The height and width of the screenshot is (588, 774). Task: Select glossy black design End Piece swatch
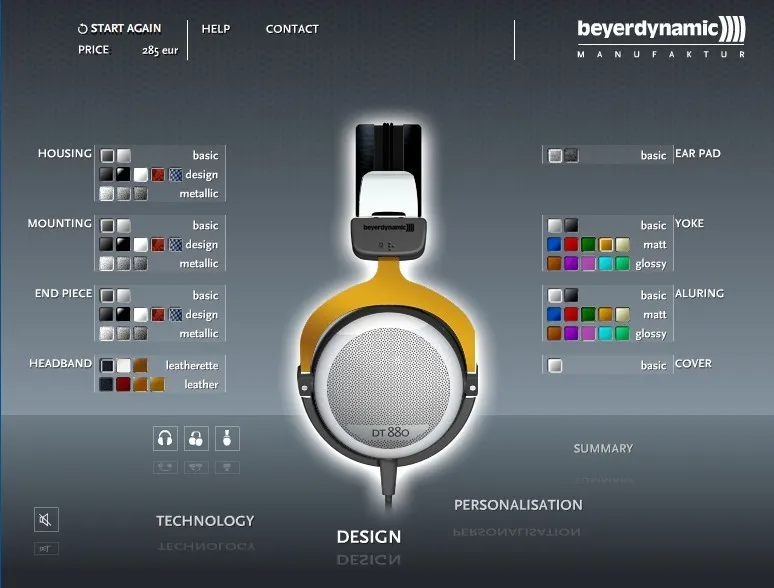tap(123, 315)
